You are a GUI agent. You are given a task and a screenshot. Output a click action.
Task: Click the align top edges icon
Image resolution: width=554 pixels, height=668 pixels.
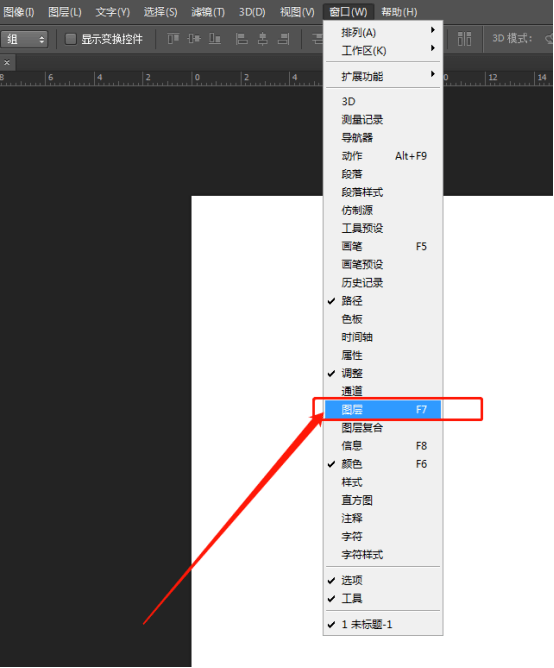point(173,39)
